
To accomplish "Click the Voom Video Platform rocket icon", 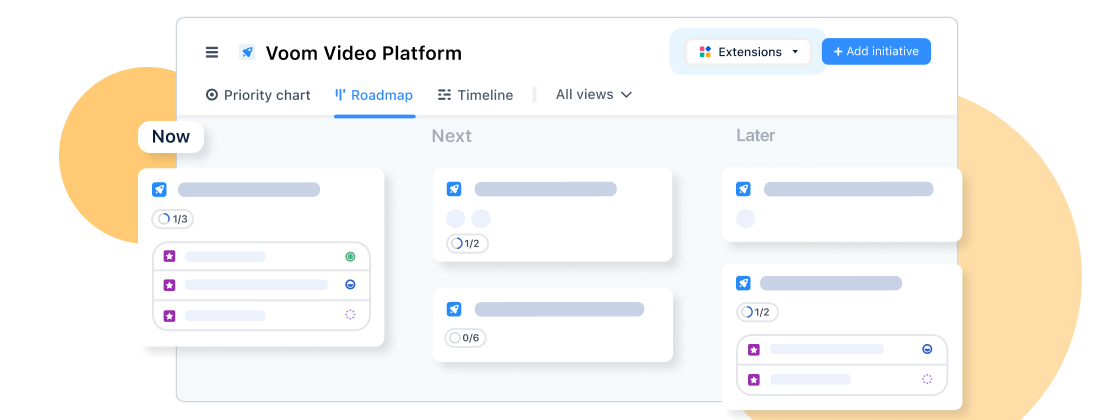I will (x=247, y=53).
